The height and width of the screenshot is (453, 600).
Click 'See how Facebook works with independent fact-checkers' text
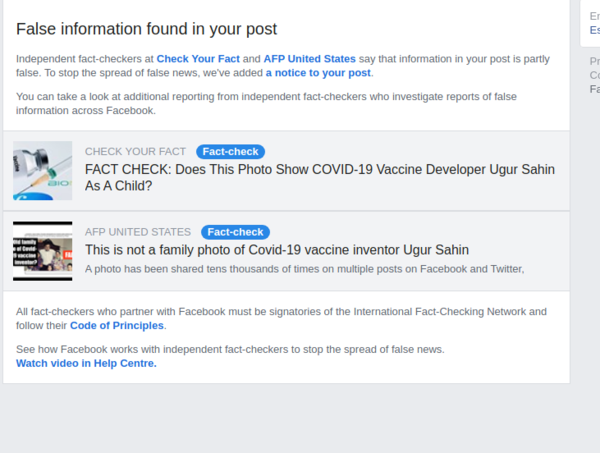coord(230,349)
